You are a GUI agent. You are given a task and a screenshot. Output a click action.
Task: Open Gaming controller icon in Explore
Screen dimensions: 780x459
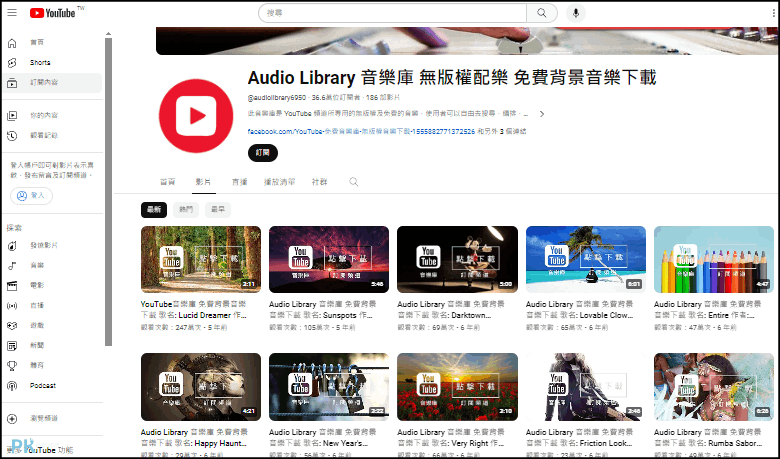click(12, 326)
